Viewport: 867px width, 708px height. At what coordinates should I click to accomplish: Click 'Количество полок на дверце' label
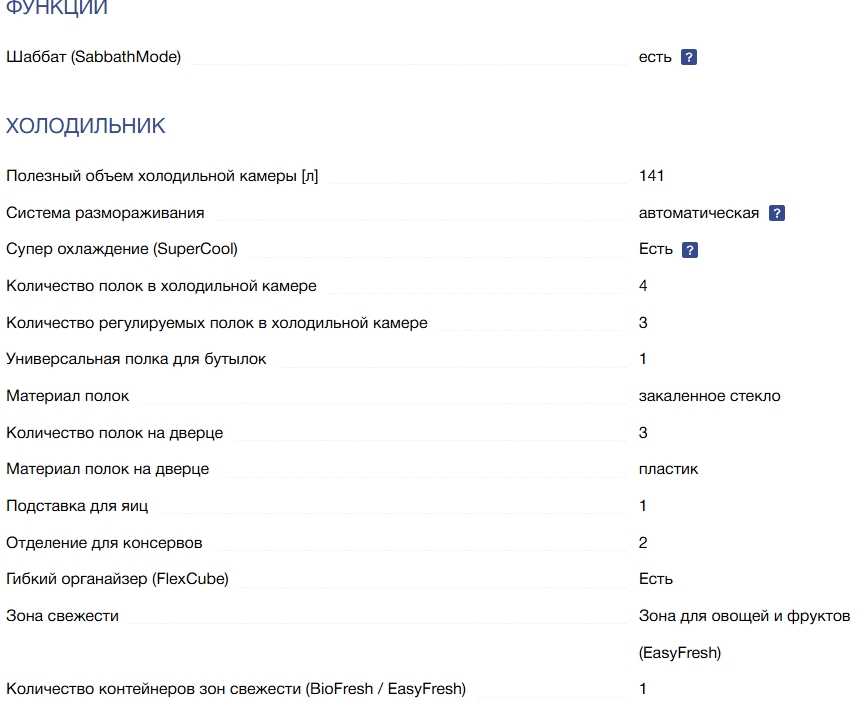114,433
